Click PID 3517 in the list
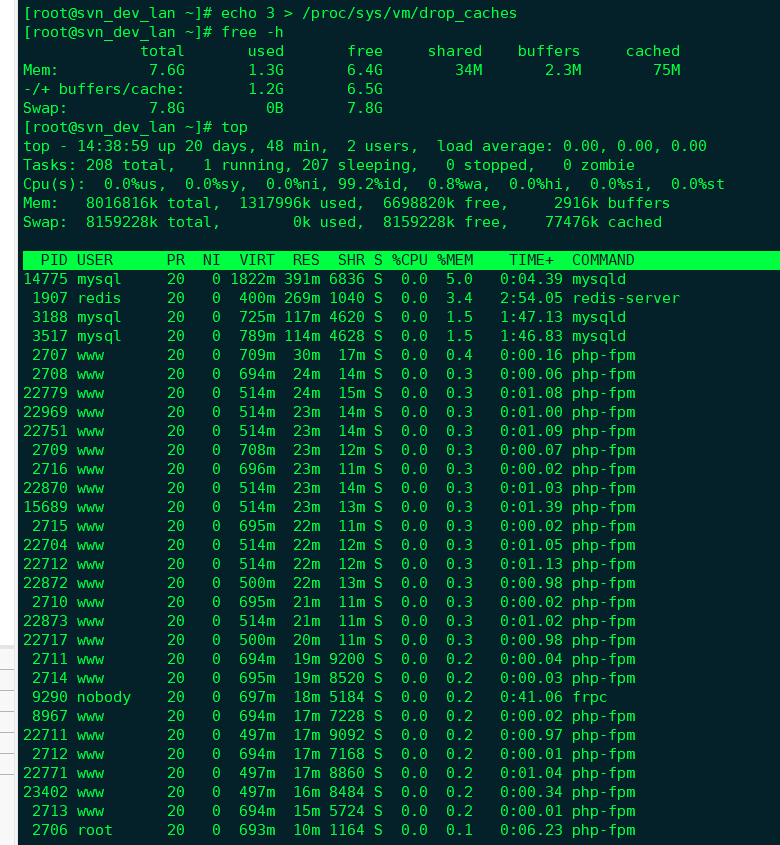This screenshot has width=780, height=845. click(x=50, y=336)
